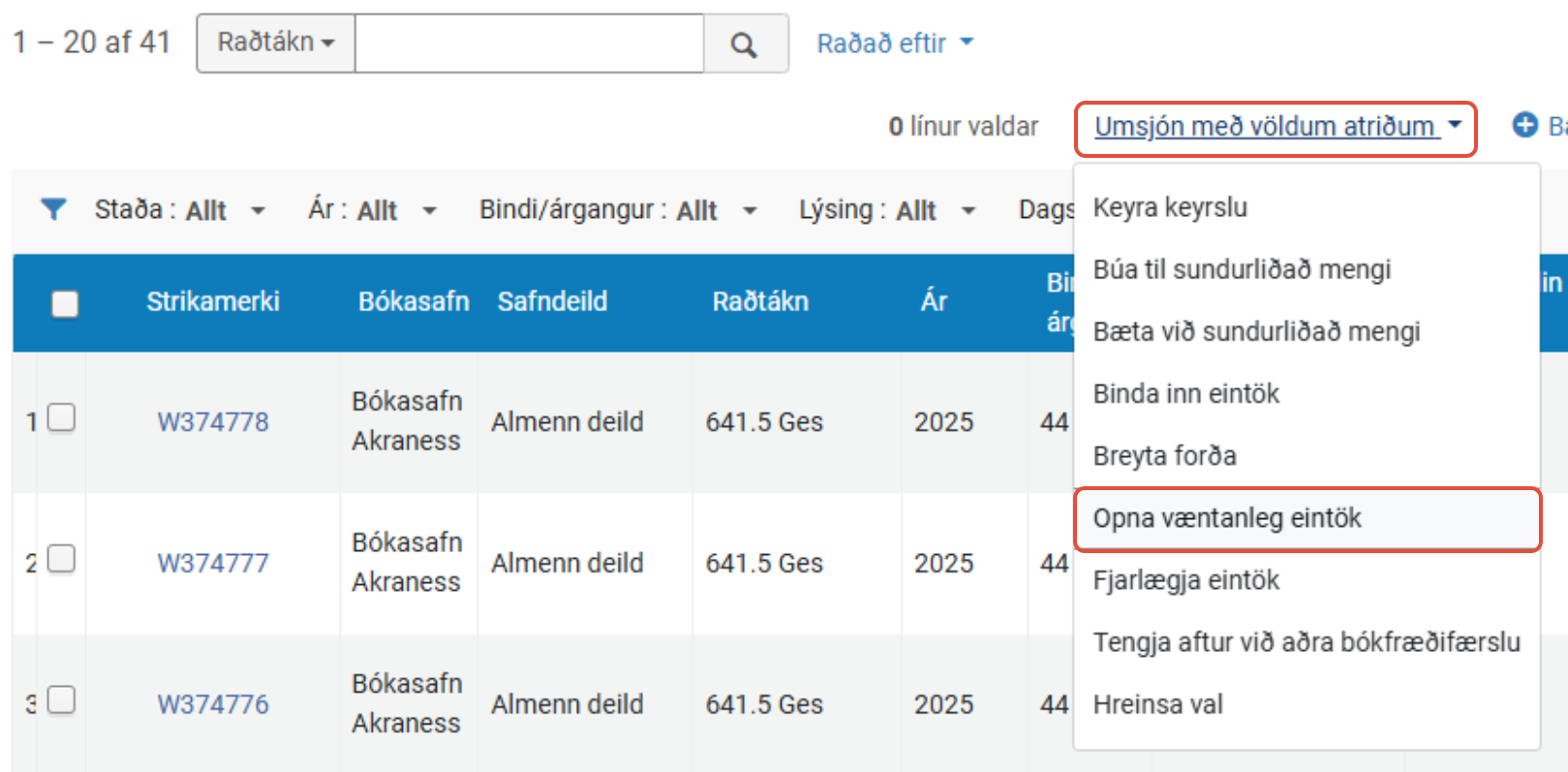
Task: Select Breyta forða menu option
Action: click(x=1164, y=456)
